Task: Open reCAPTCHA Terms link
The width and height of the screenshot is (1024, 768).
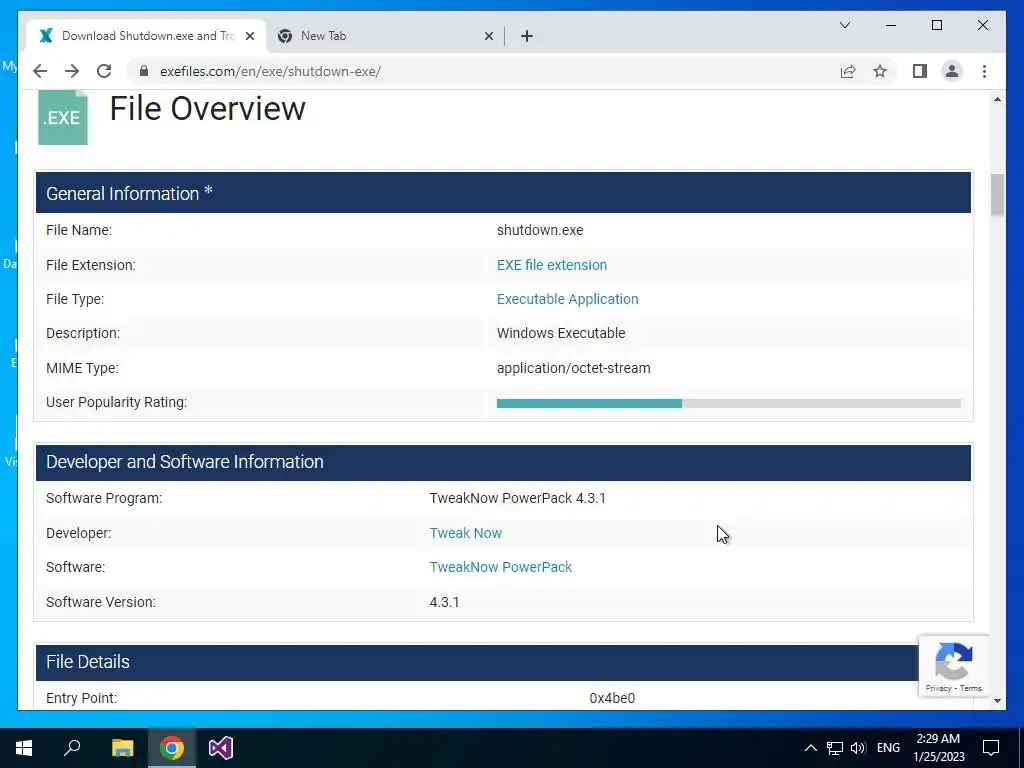Action: tap(970, 688)
